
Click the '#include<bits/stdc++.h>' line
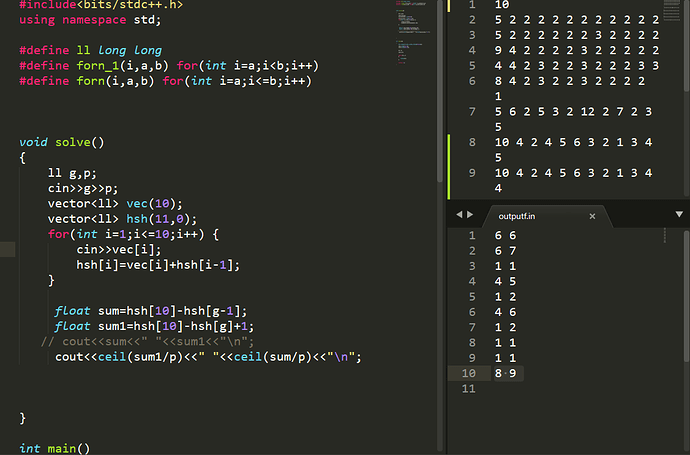(x=101, y=5)
